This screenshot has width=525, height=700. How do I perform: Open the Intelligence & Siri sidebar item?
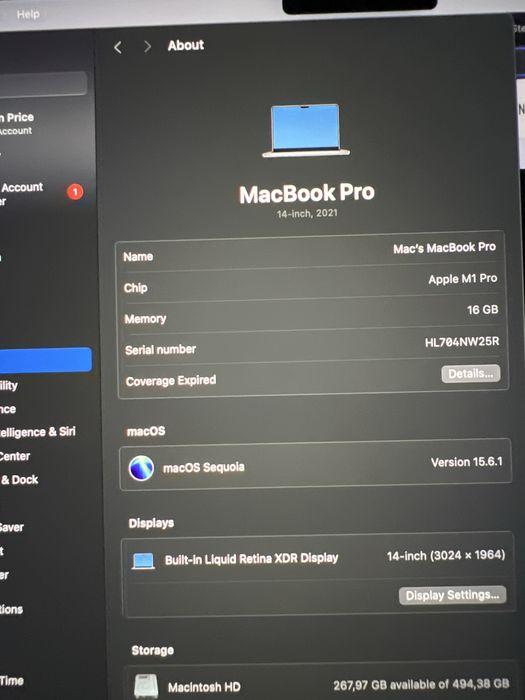tap(38, 432)
